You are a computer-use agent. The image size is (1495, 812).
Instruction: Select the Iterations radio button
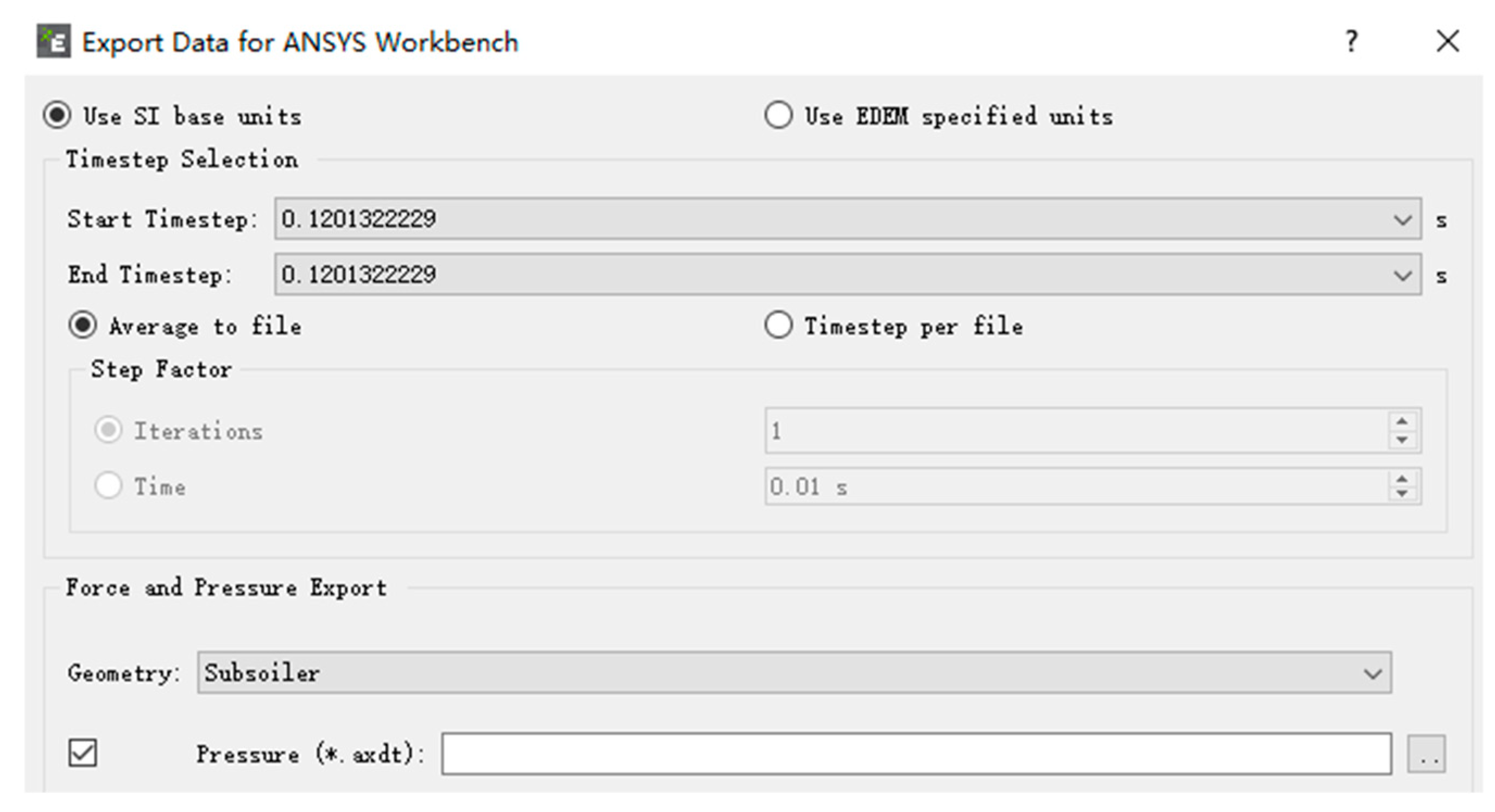click(x=108, y=430)
